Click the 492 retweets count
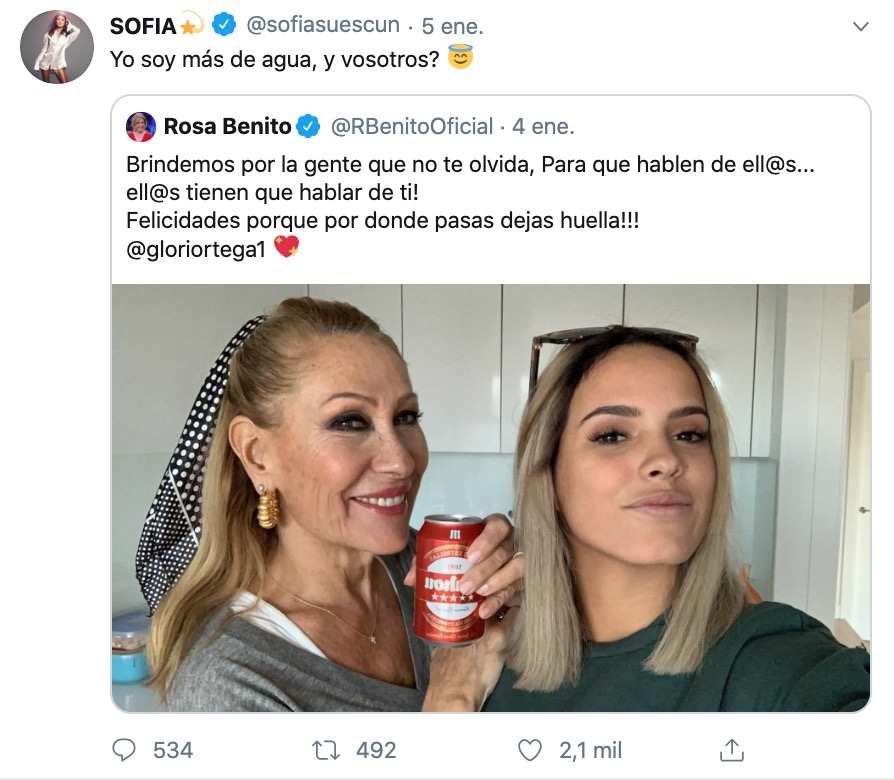Image resolution: width=894 pixels, height=780 pixels. pos(376,749)
